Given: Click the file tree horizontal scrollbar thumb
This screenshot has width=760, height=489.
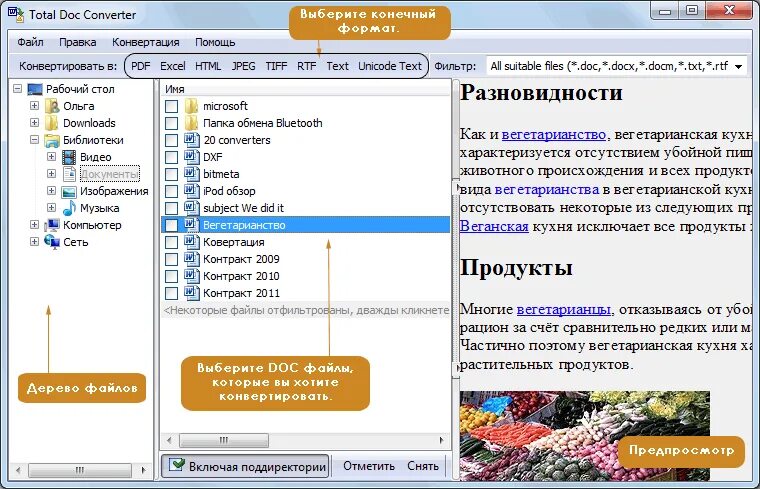Looking at the screenshot, I should (x=79, y=470).
